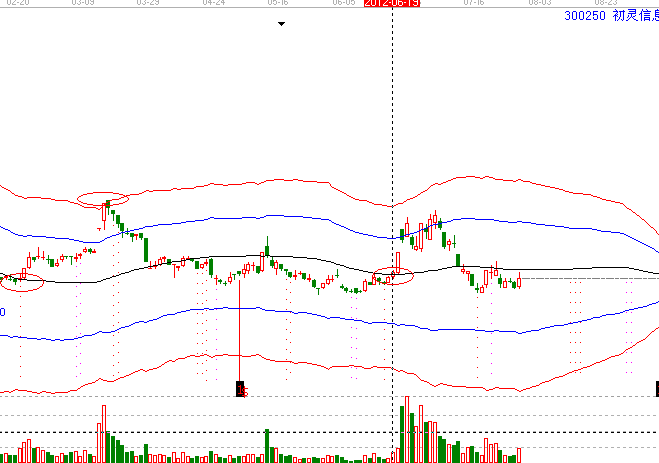This screenshot has height=463, width=659.
Task: Select the red ellipse at the far-left candles
Action: point(22,282)
